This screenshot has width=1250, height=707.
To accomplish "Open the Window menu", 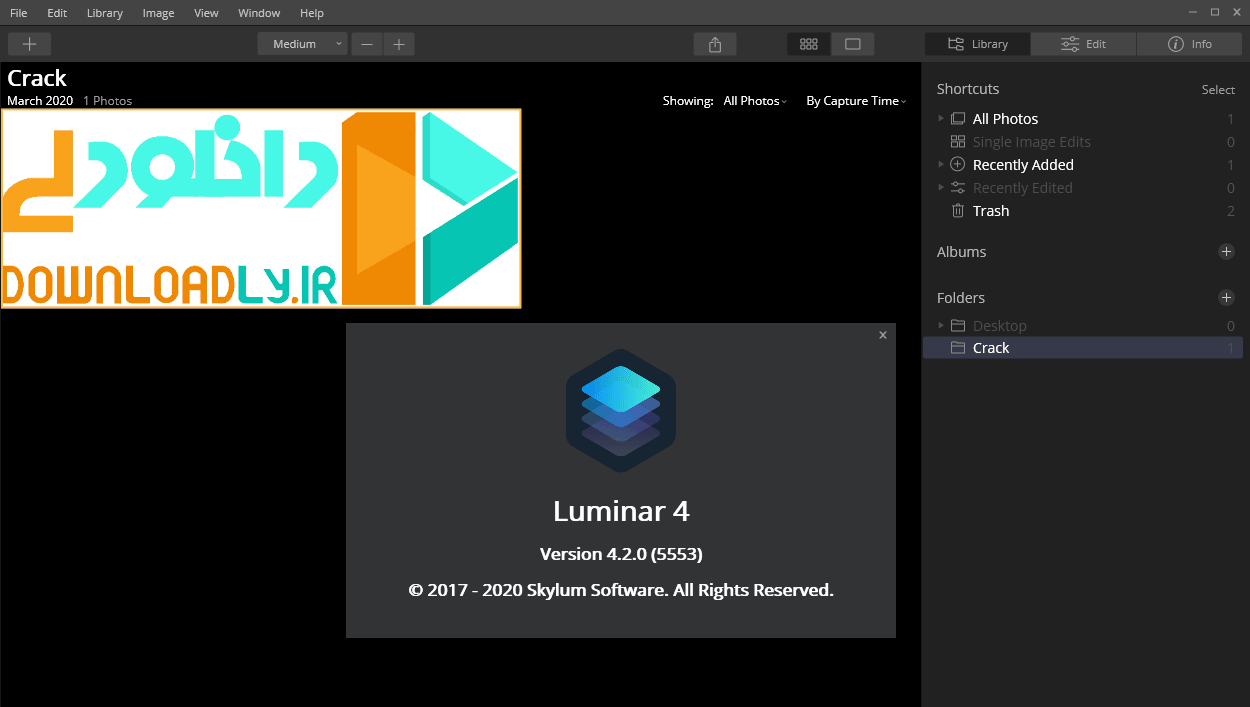I will coord(259,13).
